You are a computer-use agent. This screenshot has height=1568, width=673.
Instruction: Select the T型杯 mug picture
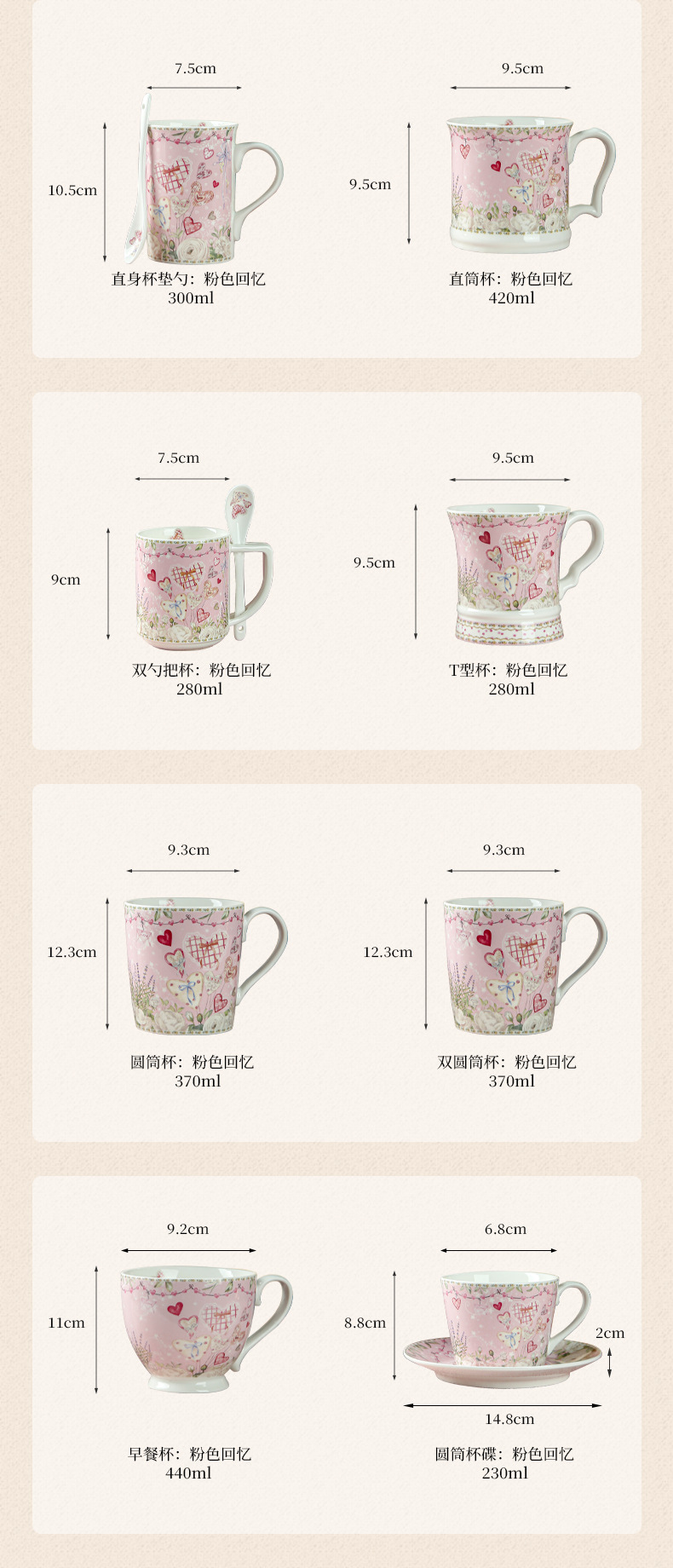point(524,574)
